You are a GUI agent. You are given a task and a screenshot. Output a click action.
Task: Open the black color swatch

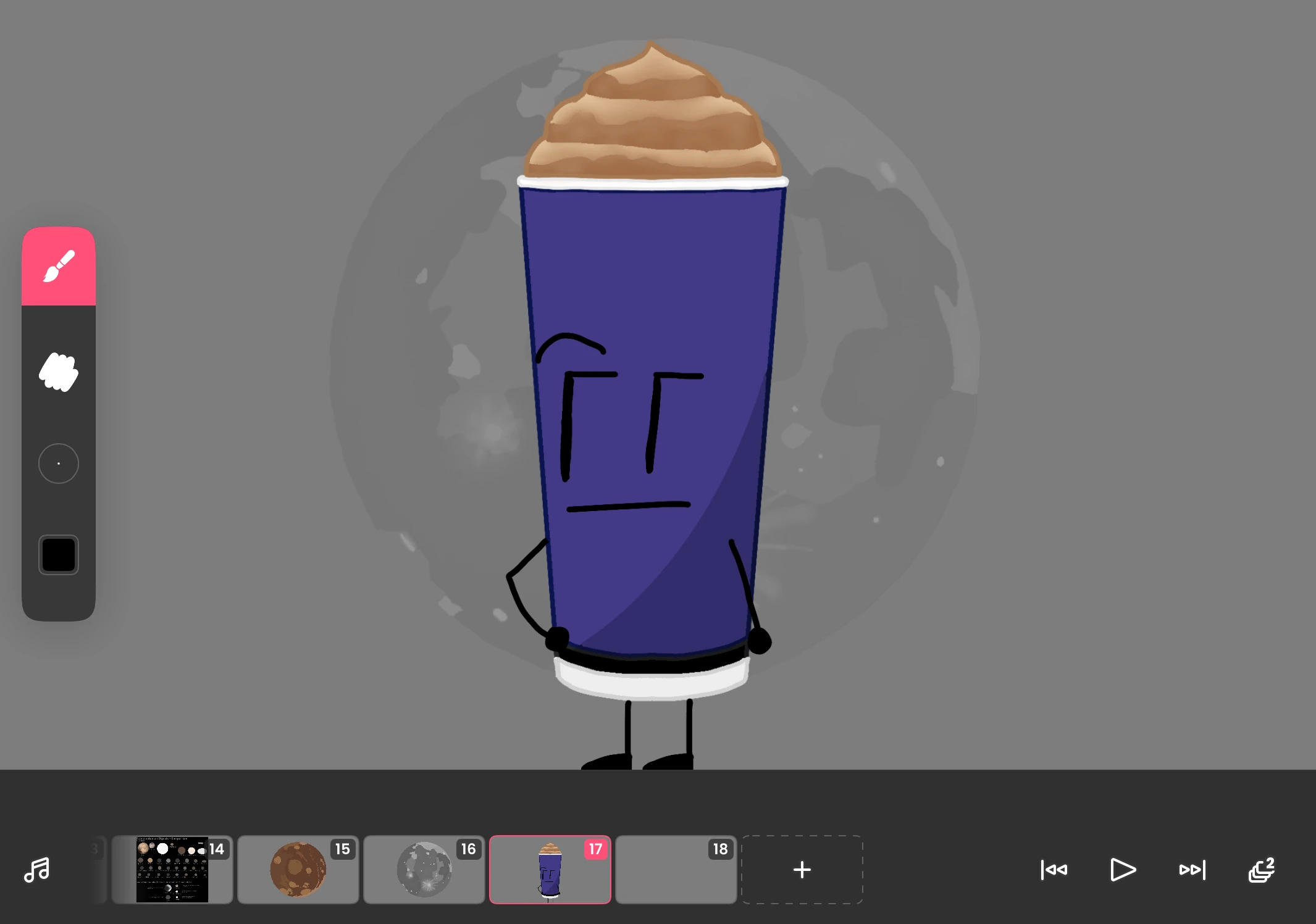(x=59, y=554)
